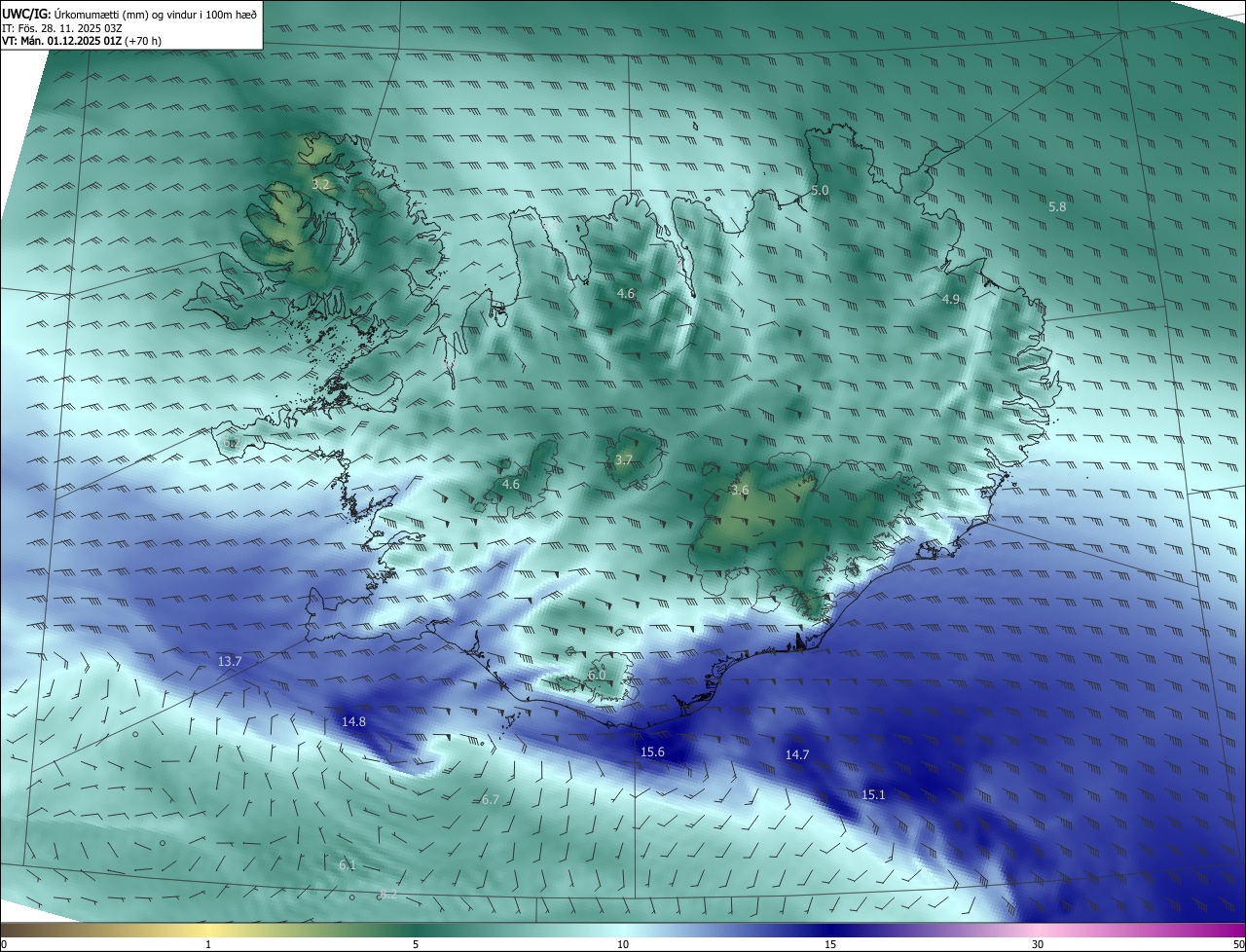Click the 4.9 precipitation value
This screenshot has width=1246, height=952.
tap(951, 300)
